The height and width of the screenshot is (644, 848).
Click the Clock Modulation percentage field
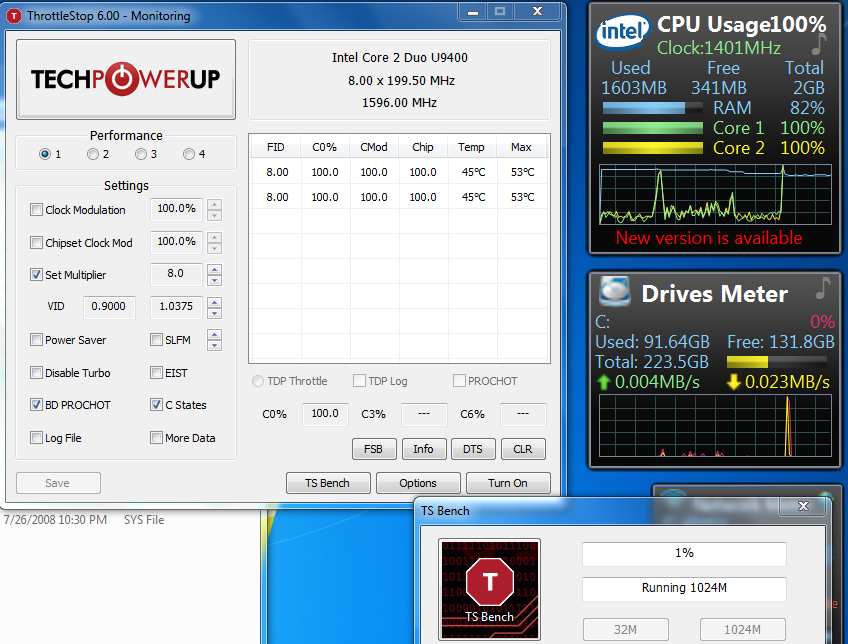pos(176,209)
